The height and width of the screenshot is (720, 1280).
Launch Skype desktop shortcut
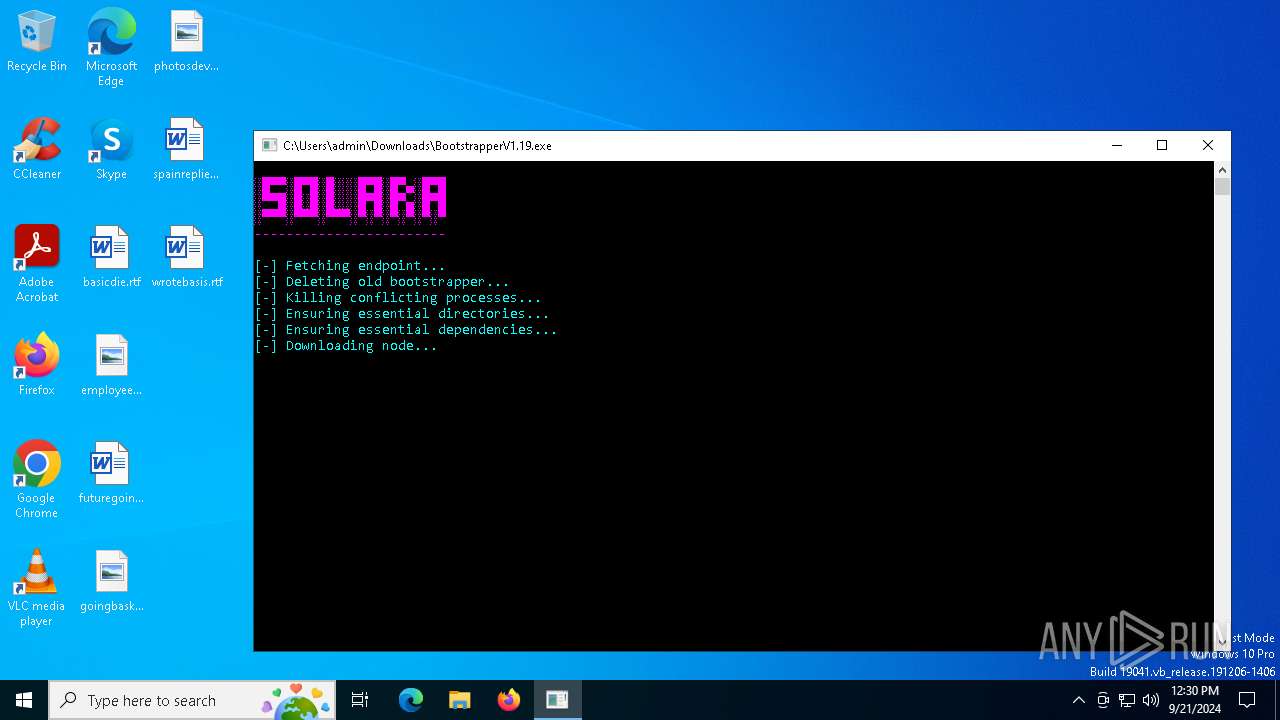(x=111, y=150)
